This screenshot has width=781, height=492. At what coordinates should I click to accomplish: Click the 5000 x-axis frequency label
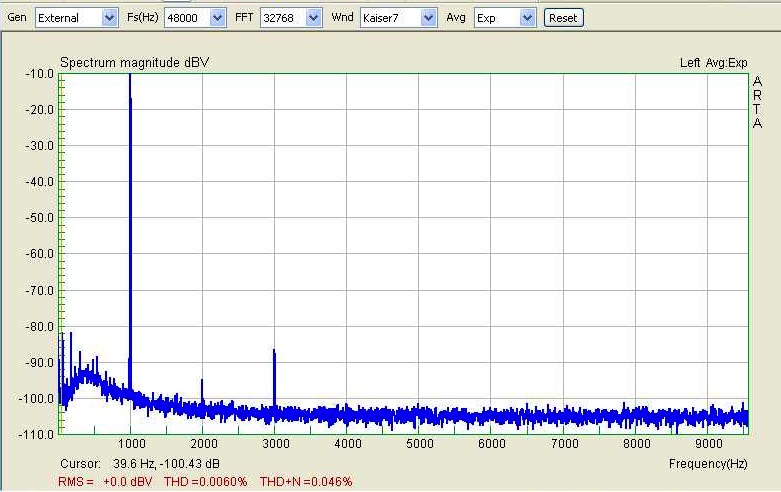(419, 444)
